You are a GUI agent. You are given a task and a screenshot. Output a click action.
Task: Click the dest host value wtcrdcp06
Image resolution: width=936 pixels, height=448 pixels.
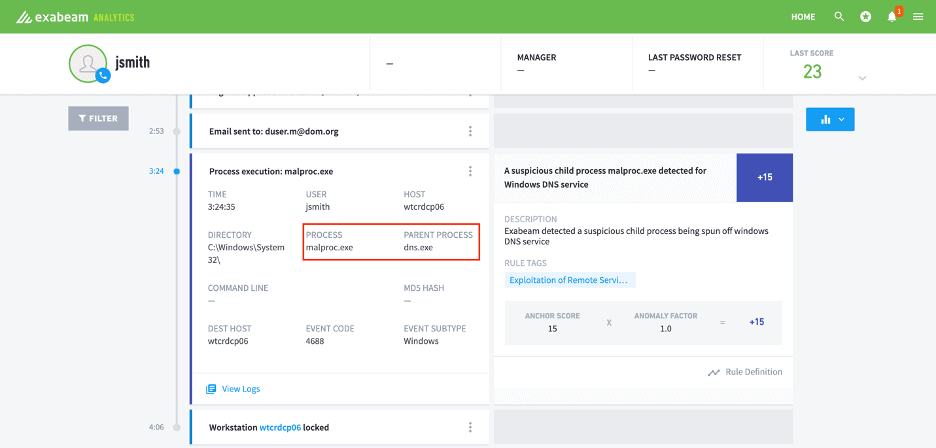click(x=228, y=341)
